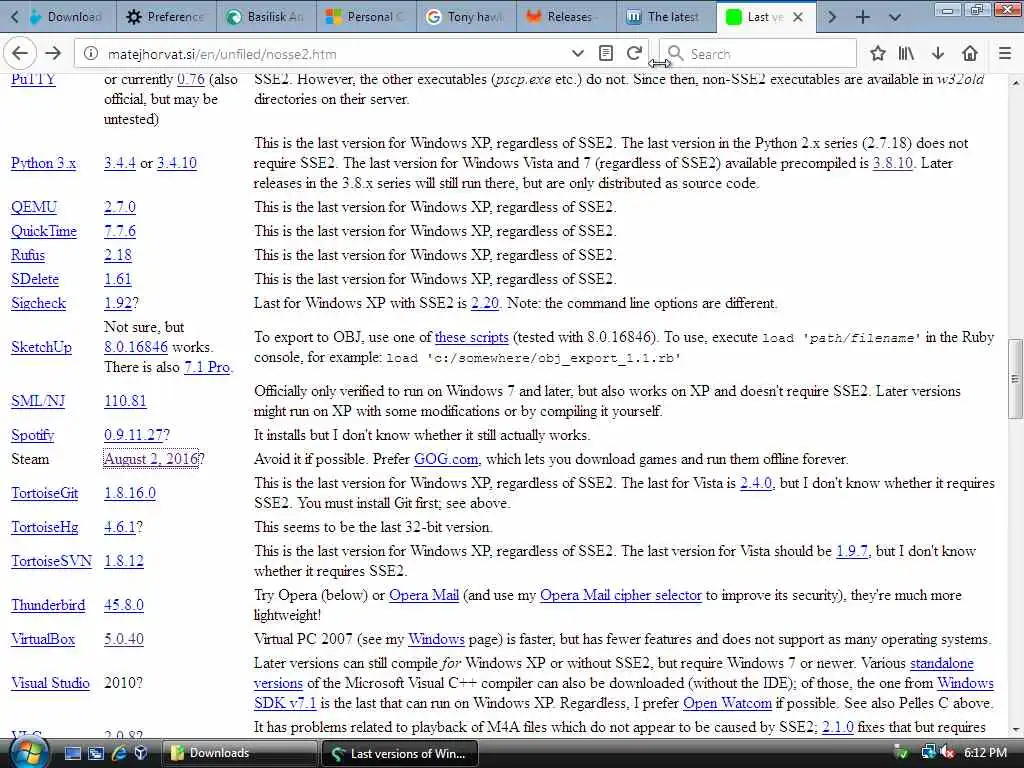Screen dimensions: 1024x768
Task: Switch to the Basilisk tab
Action: click(x=266, y=17)
